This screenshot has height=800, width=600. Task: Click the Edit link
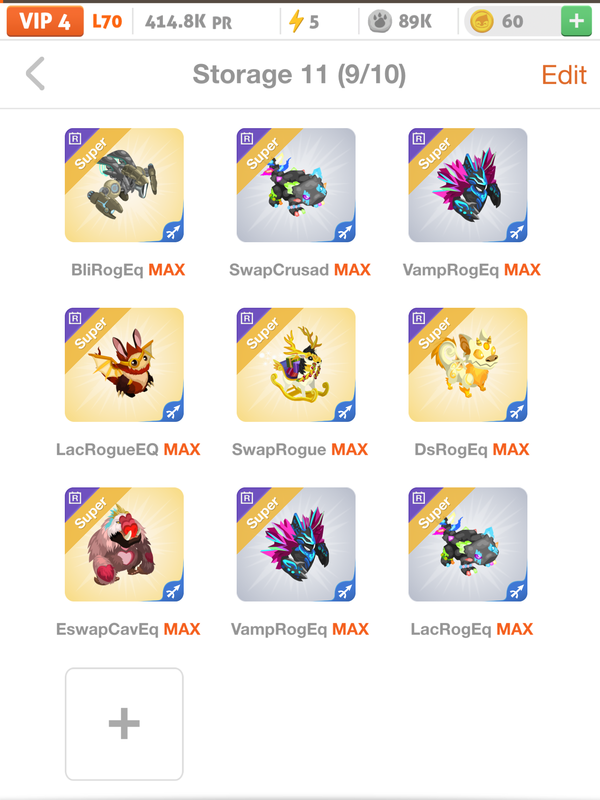[x=564, y=75]
